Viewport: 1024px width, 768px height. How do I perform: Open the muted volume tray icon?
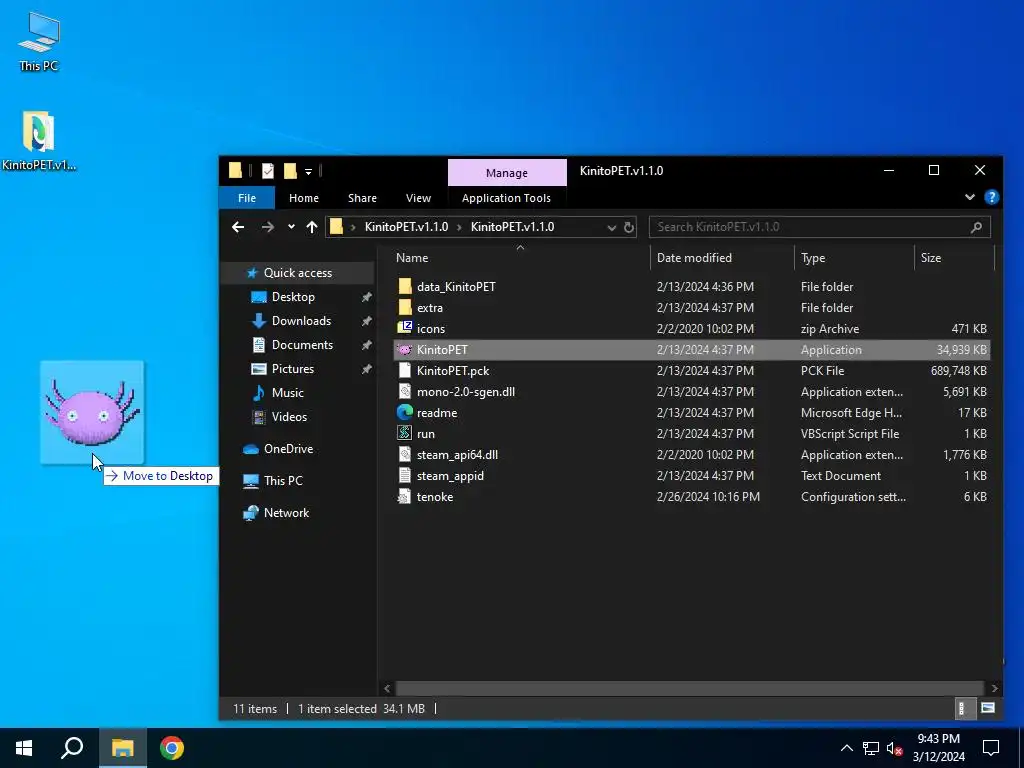tap(895, 748)
